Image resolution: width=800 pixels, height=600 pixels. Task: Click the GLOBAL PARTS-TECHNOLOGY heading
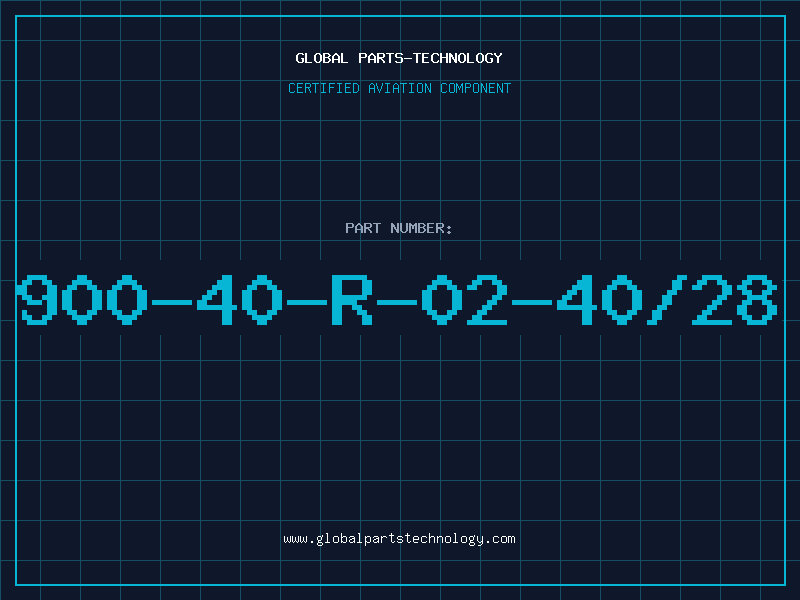point(399,58)
